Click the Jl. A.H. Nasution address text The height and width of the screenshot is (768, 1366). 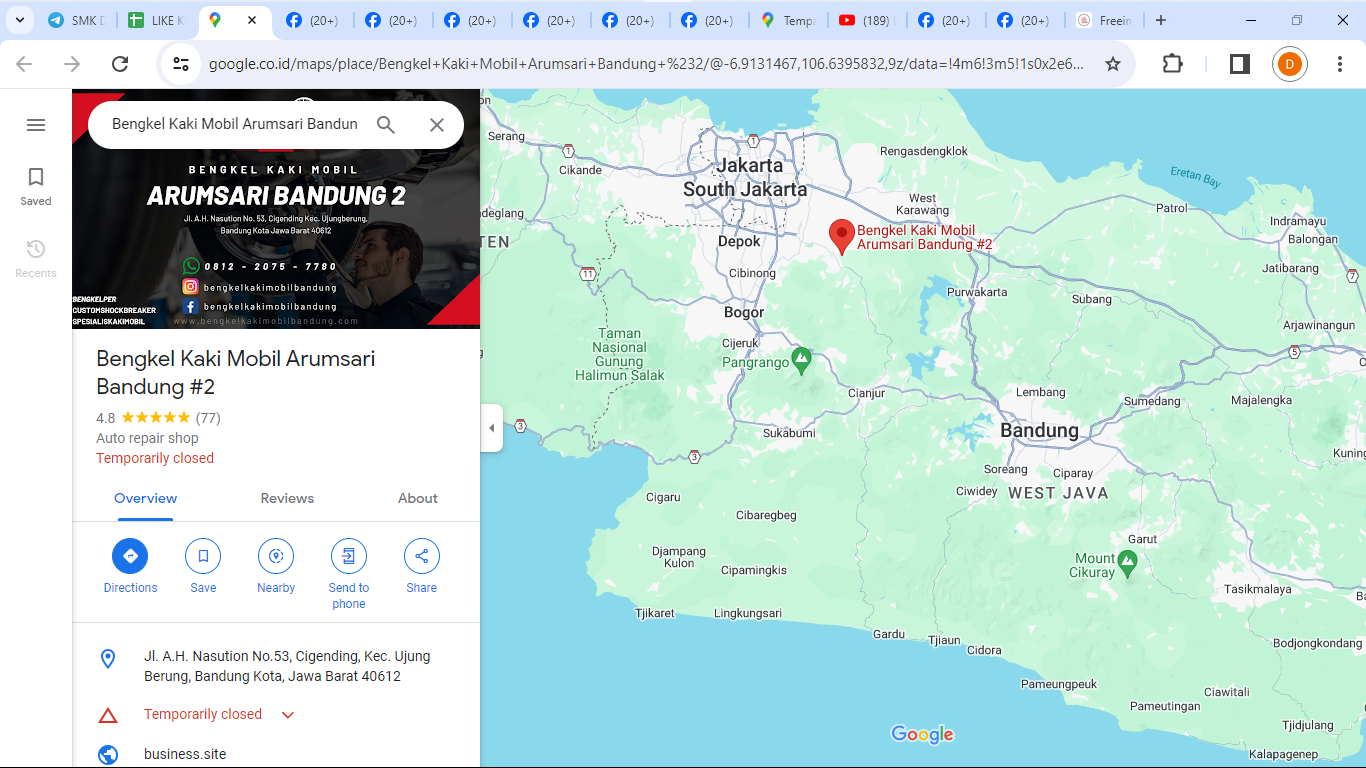pos(287,666)
